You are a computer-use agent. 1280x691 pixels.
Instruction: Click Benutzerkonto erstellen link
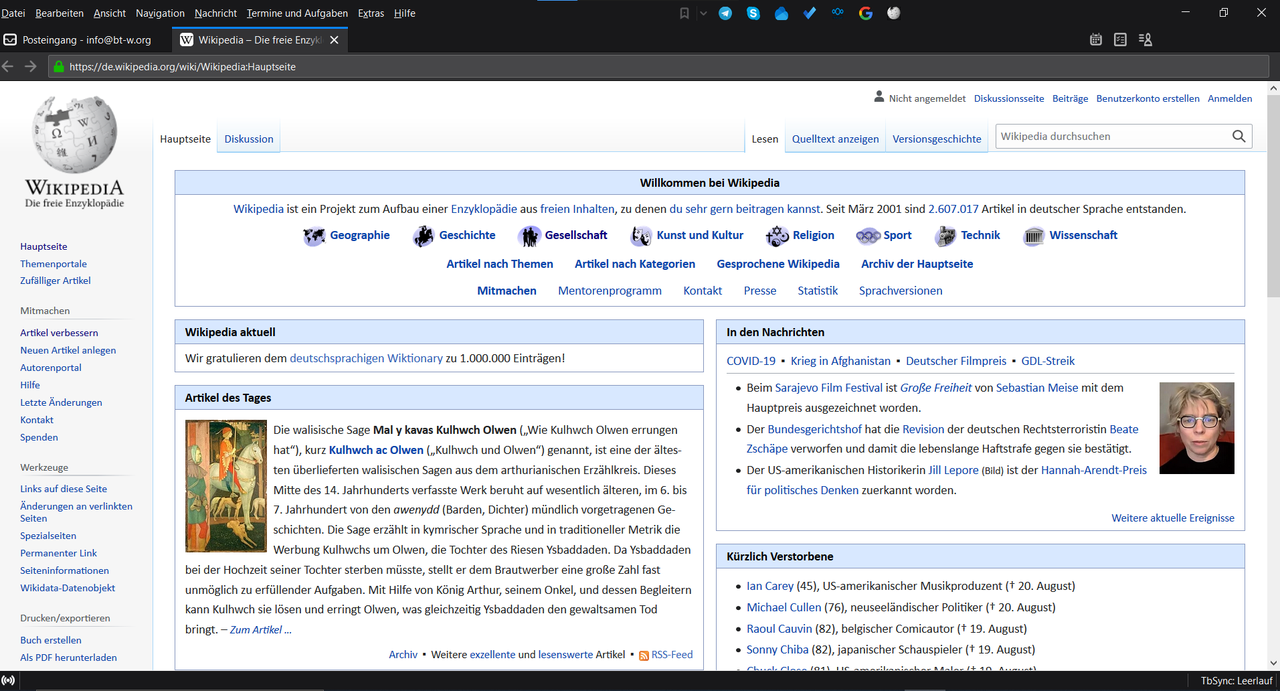[x=1148, y=99]
